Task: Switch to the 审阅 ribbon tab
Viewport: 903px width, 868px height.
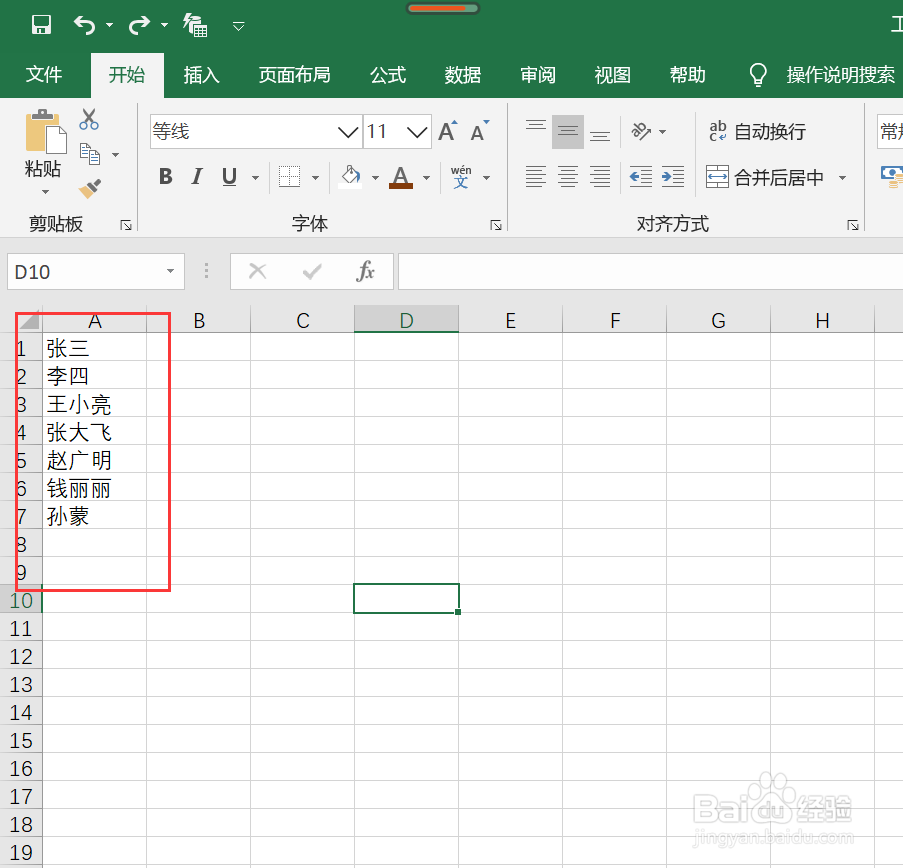Action: click(x=537, y=75)
